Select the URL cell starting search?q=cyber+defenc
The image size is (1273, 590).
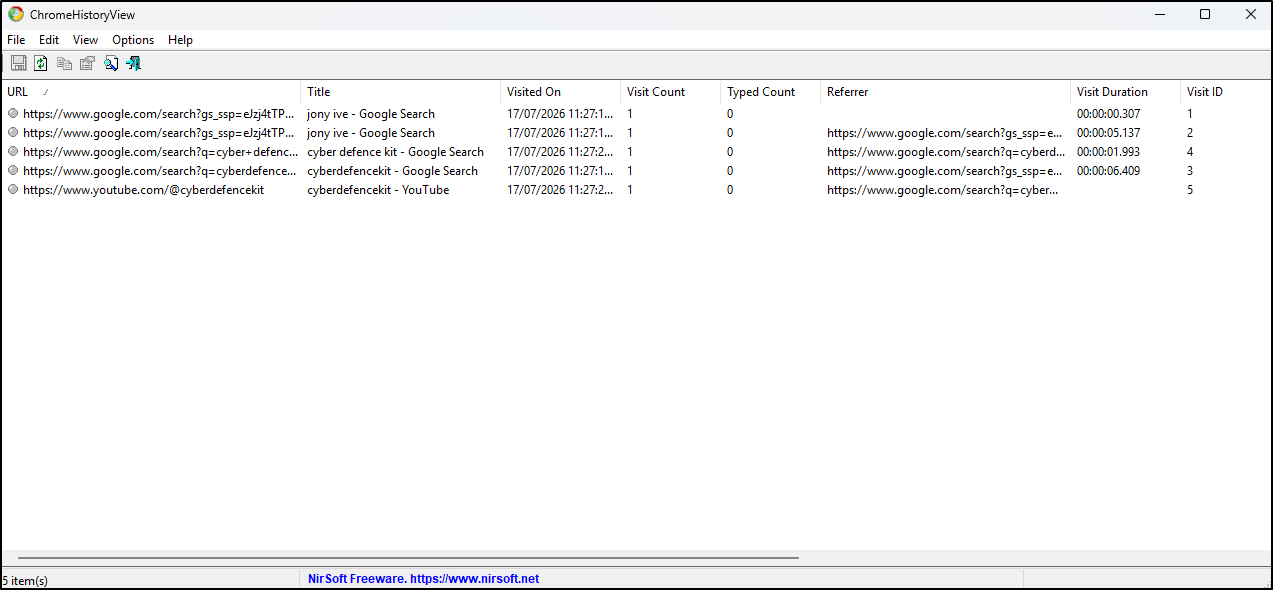tap(160, 152)
